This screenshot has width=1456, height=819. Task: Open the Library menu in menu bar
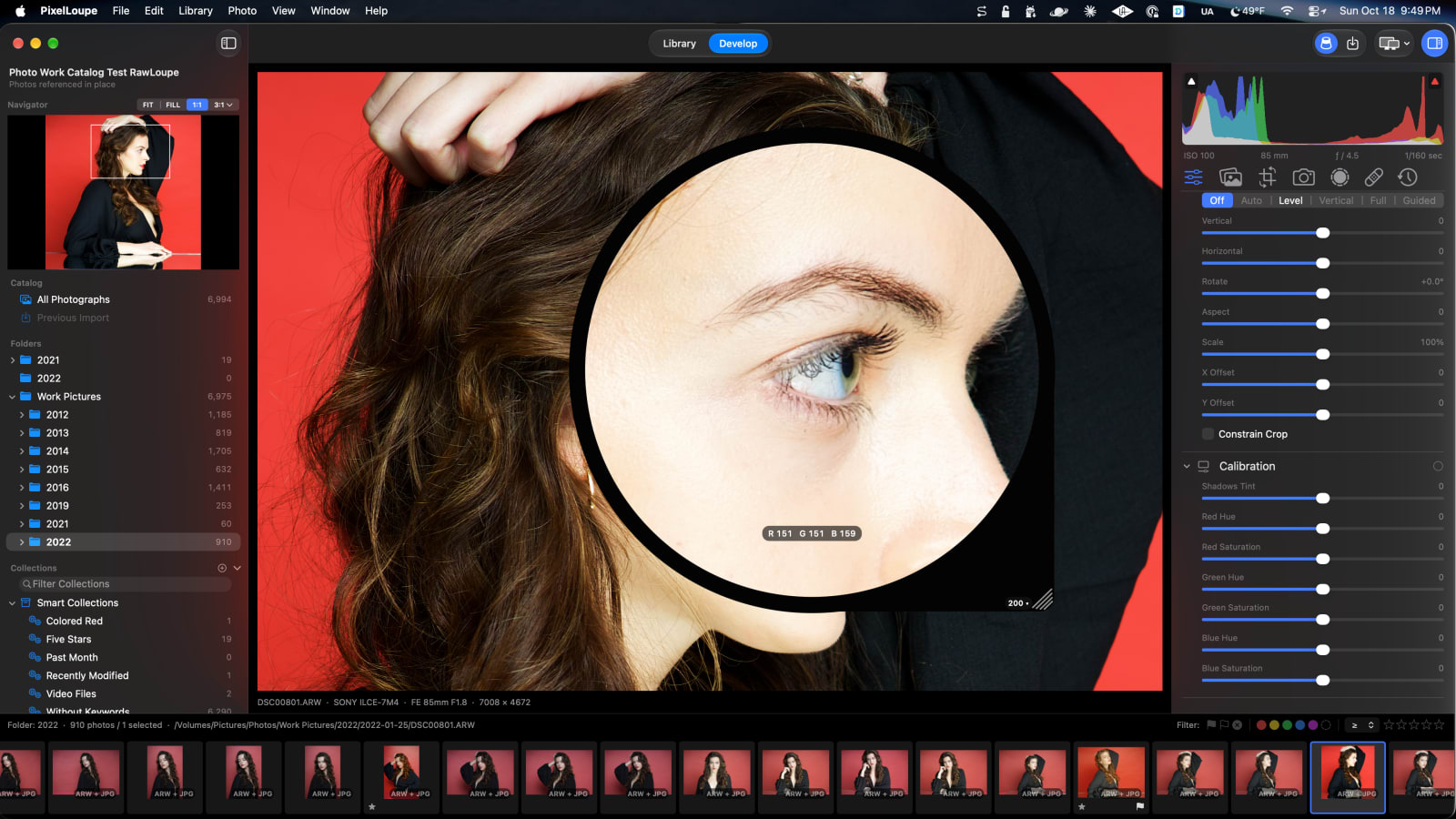tap(195, 11)
